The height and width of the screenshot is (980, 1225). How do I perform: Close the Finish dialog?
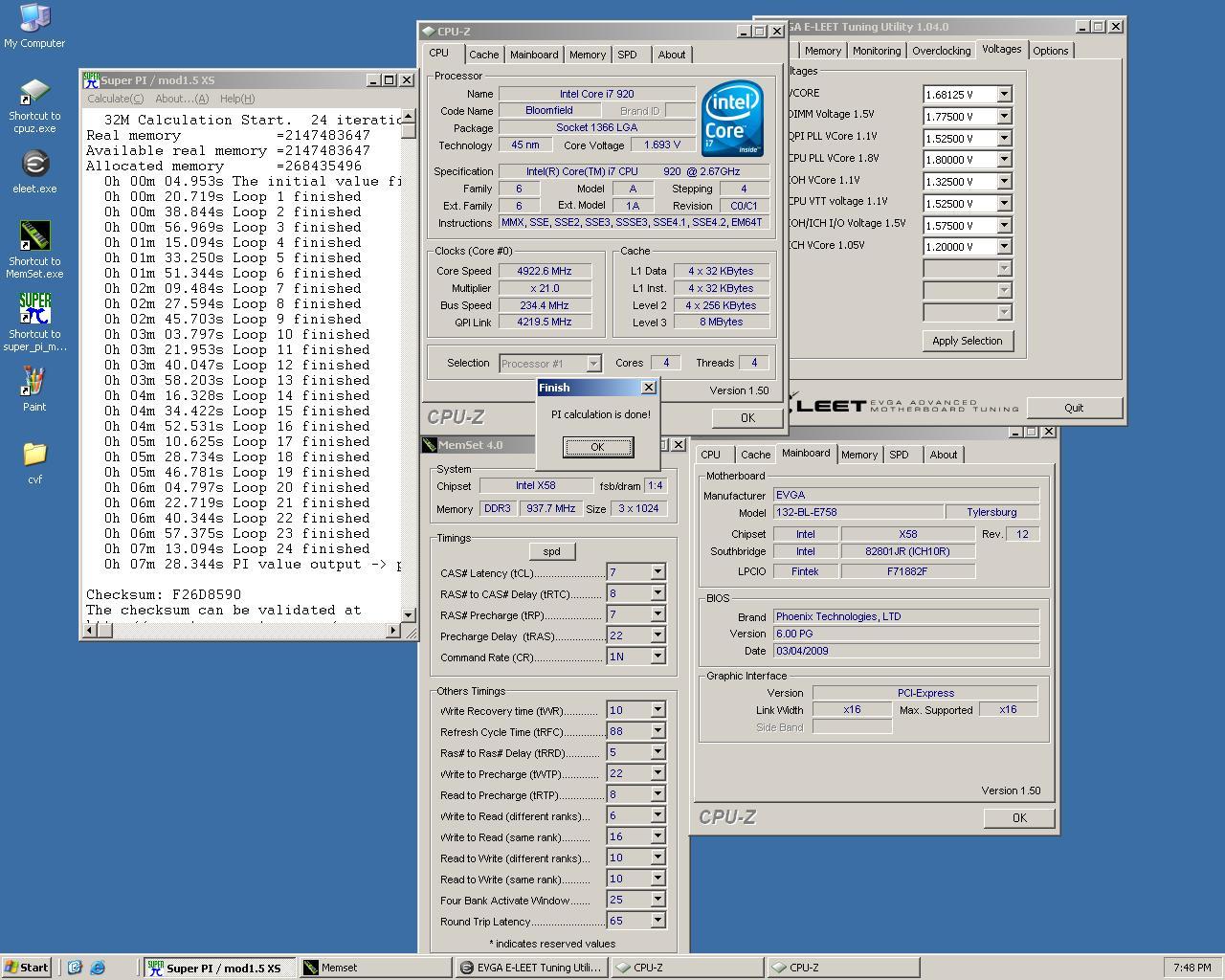(649, 388)
